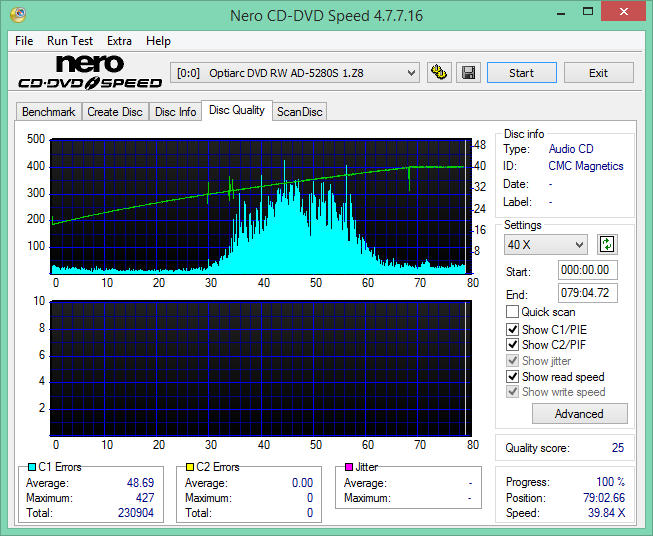Click the C1 Average value 48.69

click(140, 483)
